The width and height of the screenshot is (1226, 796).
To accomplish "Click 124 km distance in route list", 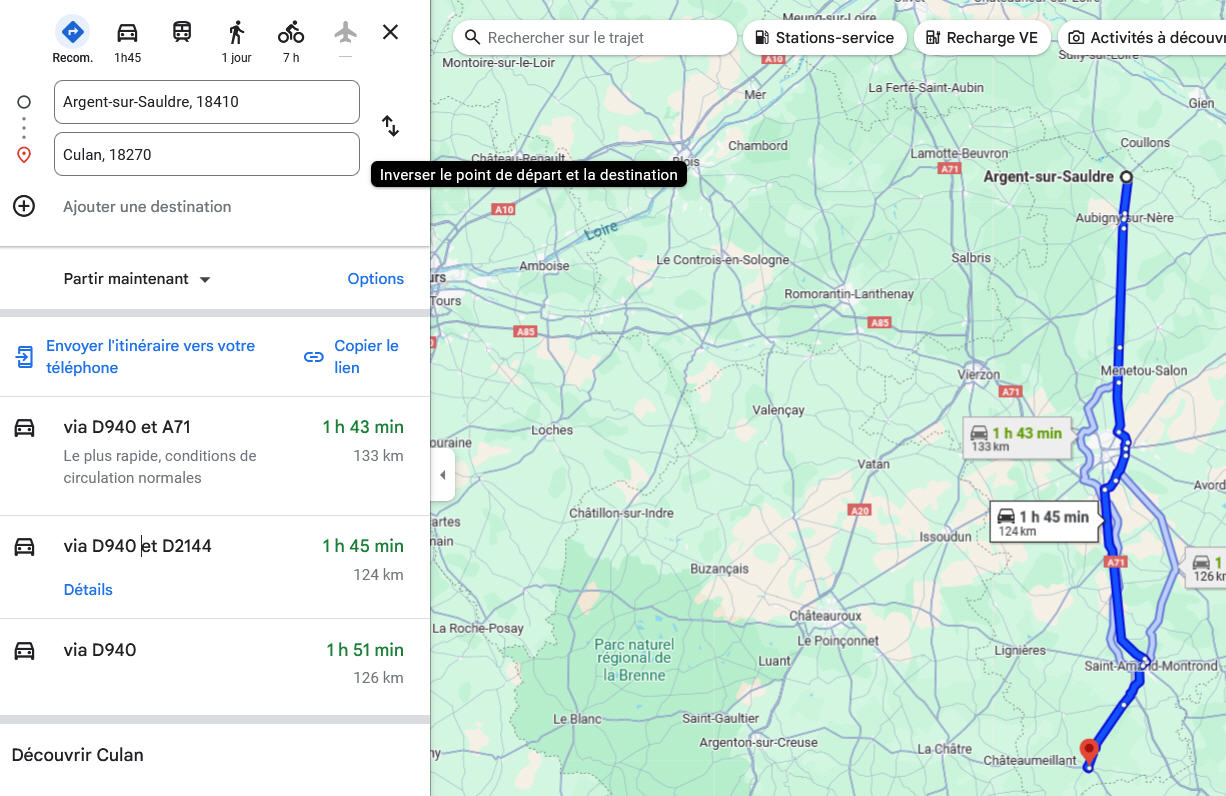I will (x=378, y=575).
